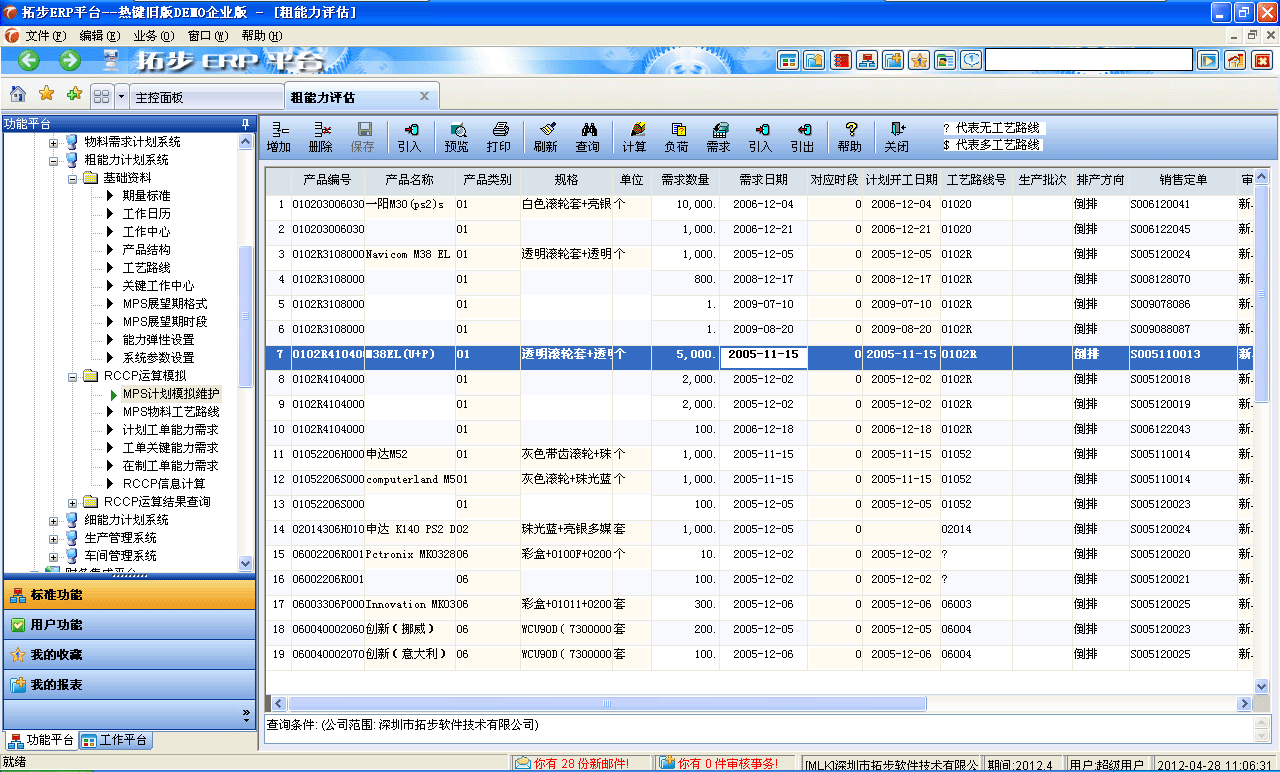This screenshot has height=772, width=1280.
Task: Expand the RCCP运算结果查询 folder
Action: click(73, 502)
